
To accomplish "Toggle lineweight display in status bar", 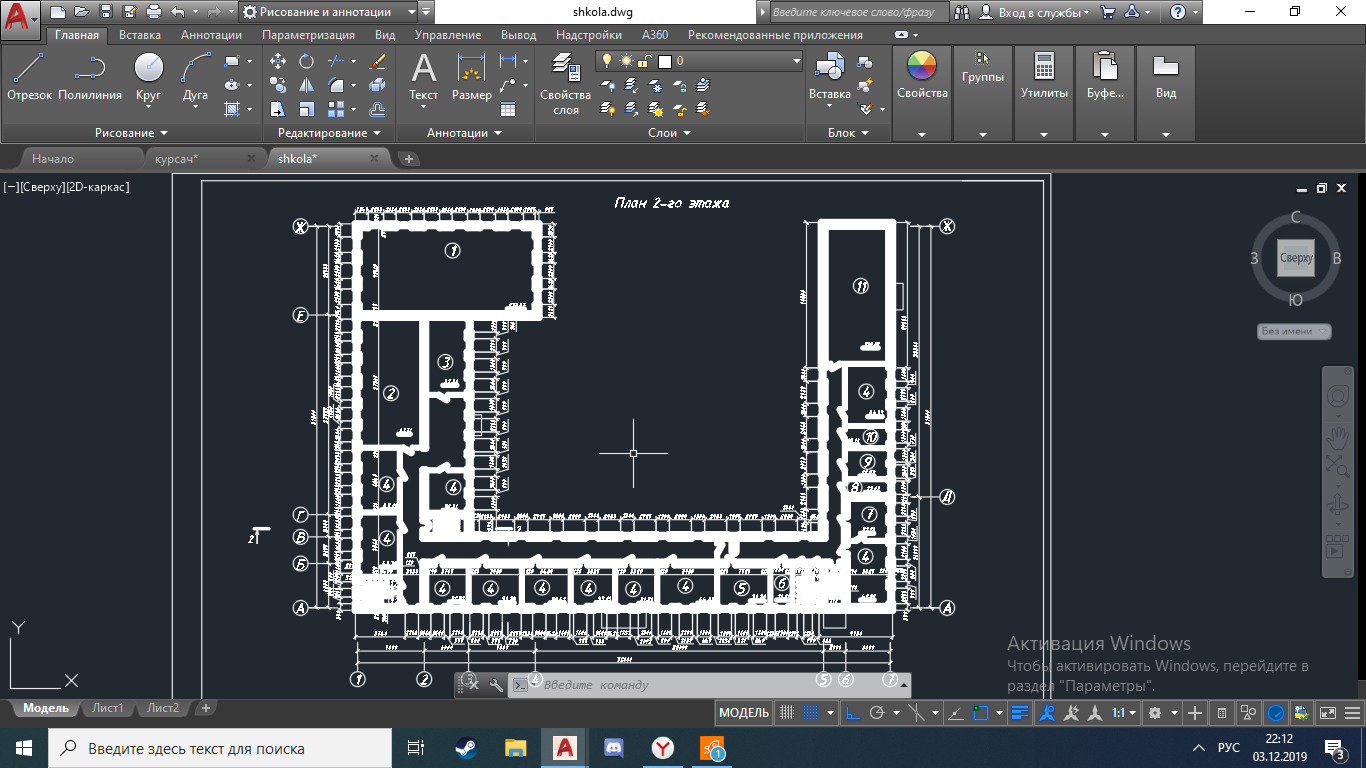I will 1020,713.
